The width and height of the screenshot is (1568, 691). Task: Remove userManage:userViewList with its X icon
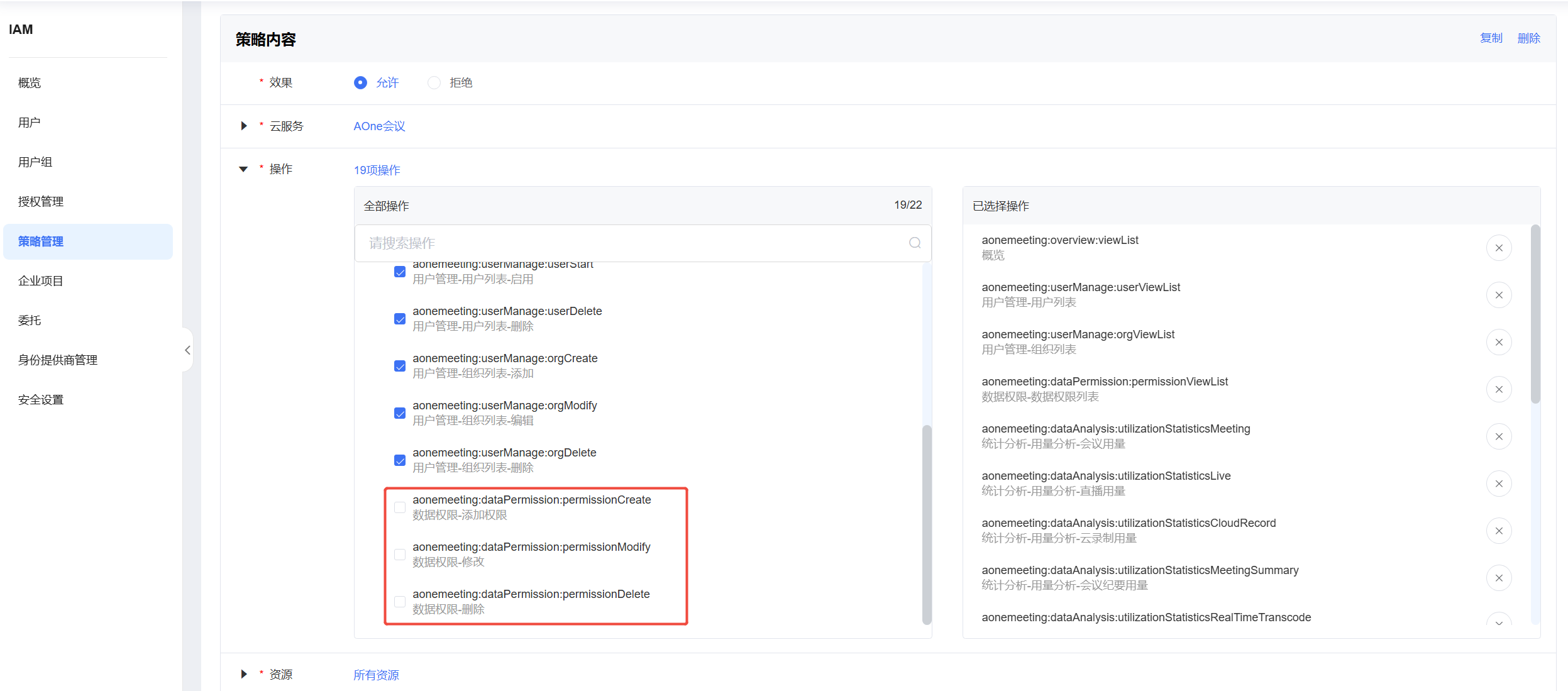(x=1499, y=295)
